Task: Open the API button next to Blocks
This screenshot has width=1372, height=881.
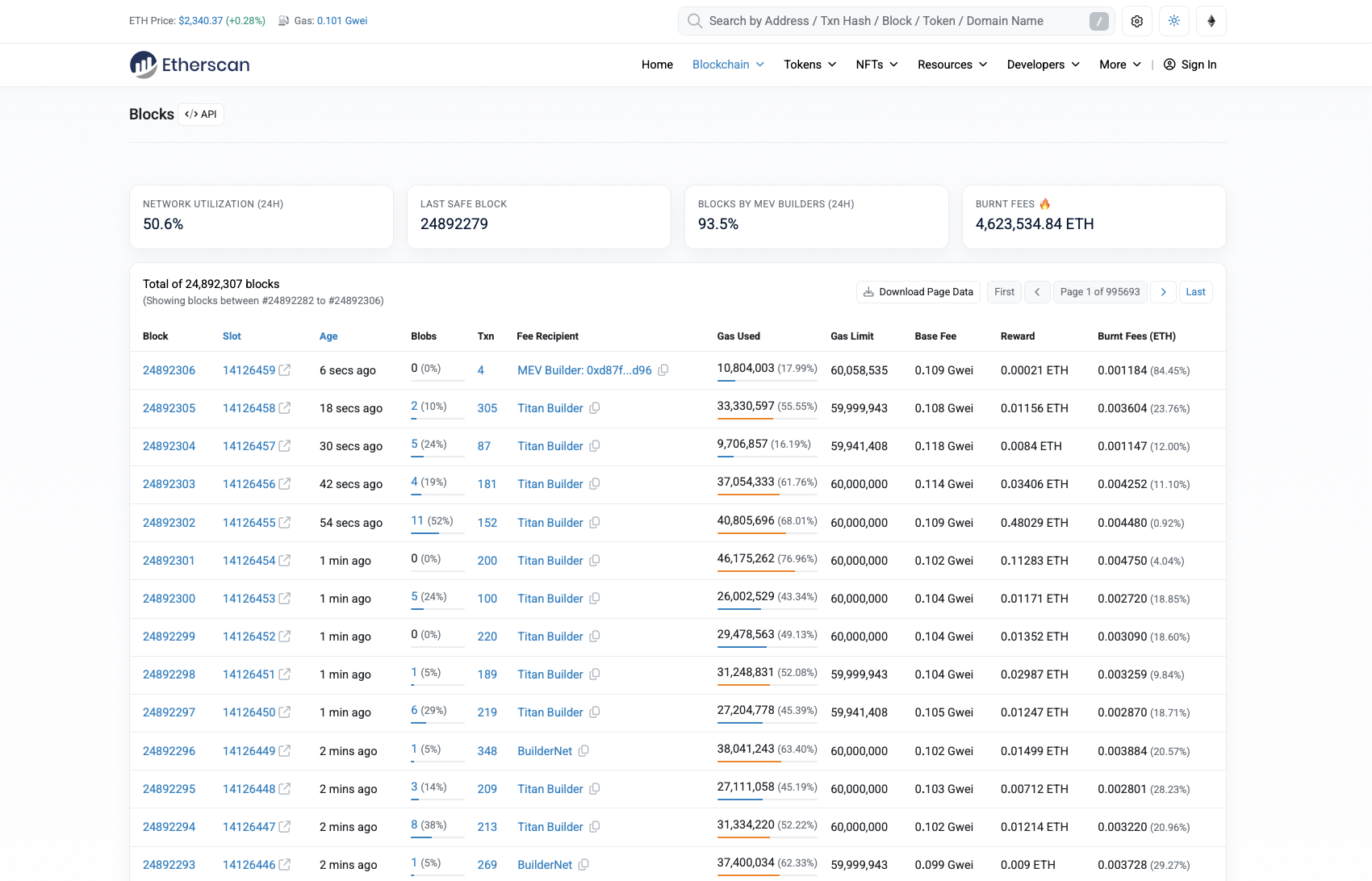Action: click(201, 115)
